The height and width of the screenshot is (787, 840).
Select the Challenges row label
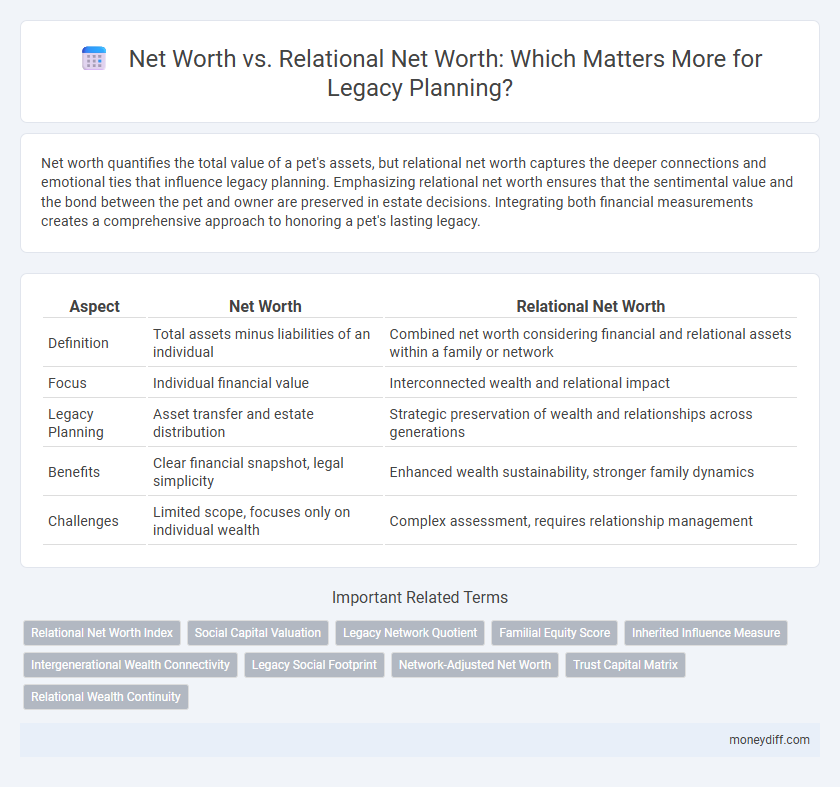click(83, 521)
